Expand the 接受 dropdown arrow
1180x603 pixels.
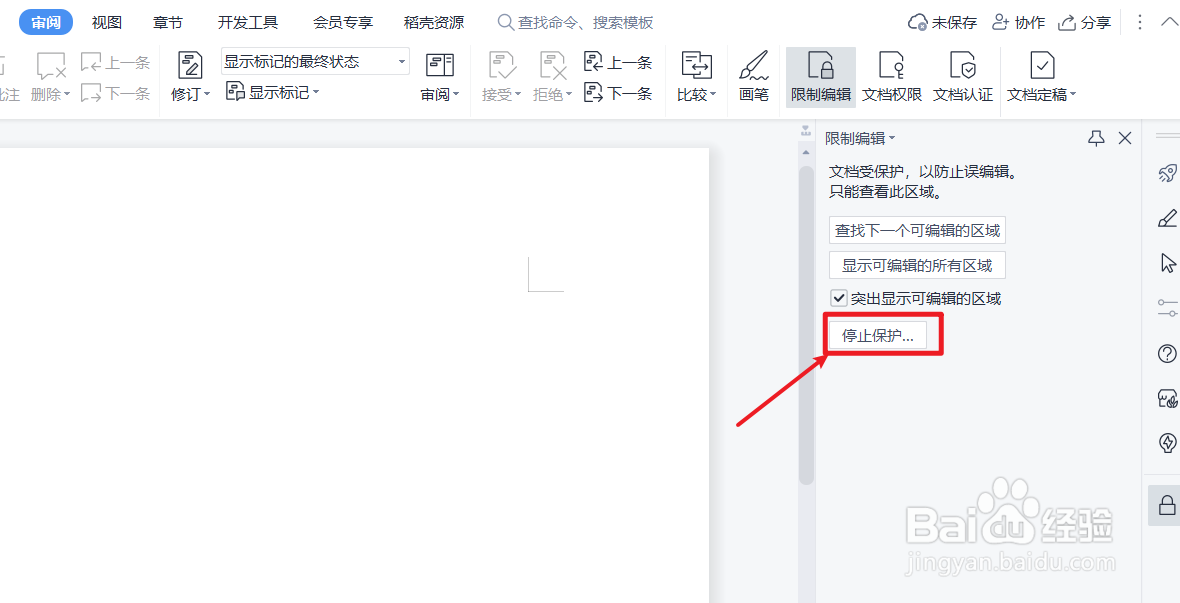(518, 95)
